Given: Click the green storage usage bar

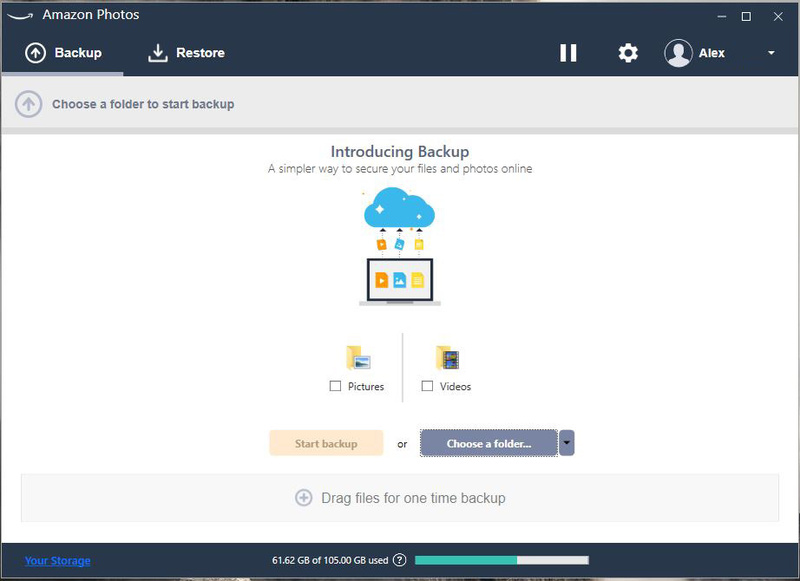Looking at the screenshot, I should pos(465,560).
